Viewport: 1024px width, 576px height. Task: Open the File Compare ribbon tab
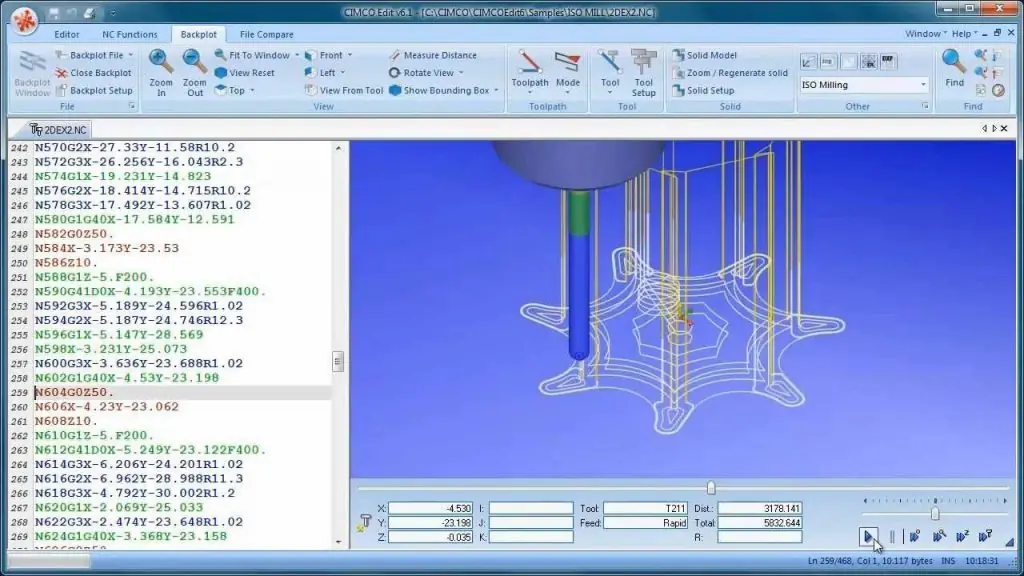[x=266, y=35]
